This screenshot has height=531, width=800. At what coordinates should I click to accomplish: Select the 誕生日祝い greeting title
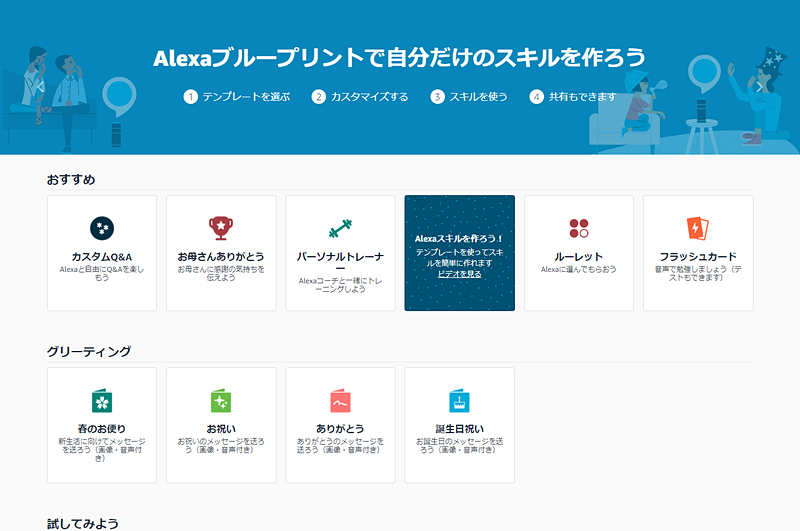pos(460,429)
